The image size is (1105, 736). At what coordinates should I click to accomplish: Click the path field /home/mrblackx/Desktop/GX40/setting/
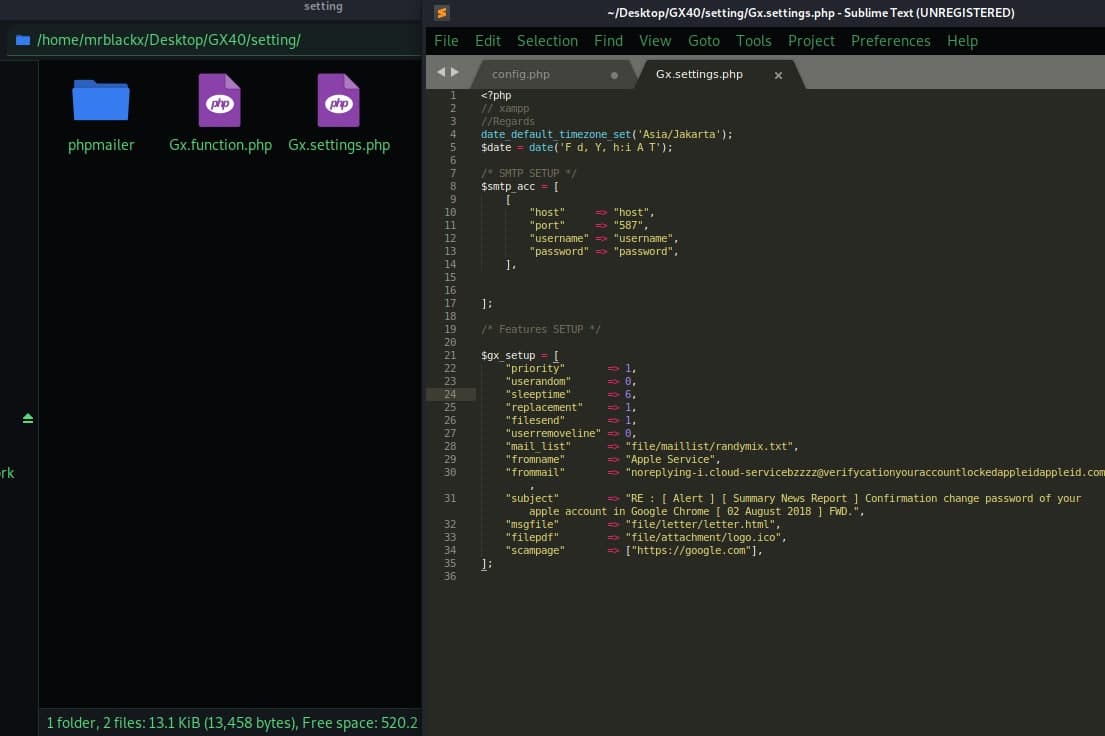[215, 40]
